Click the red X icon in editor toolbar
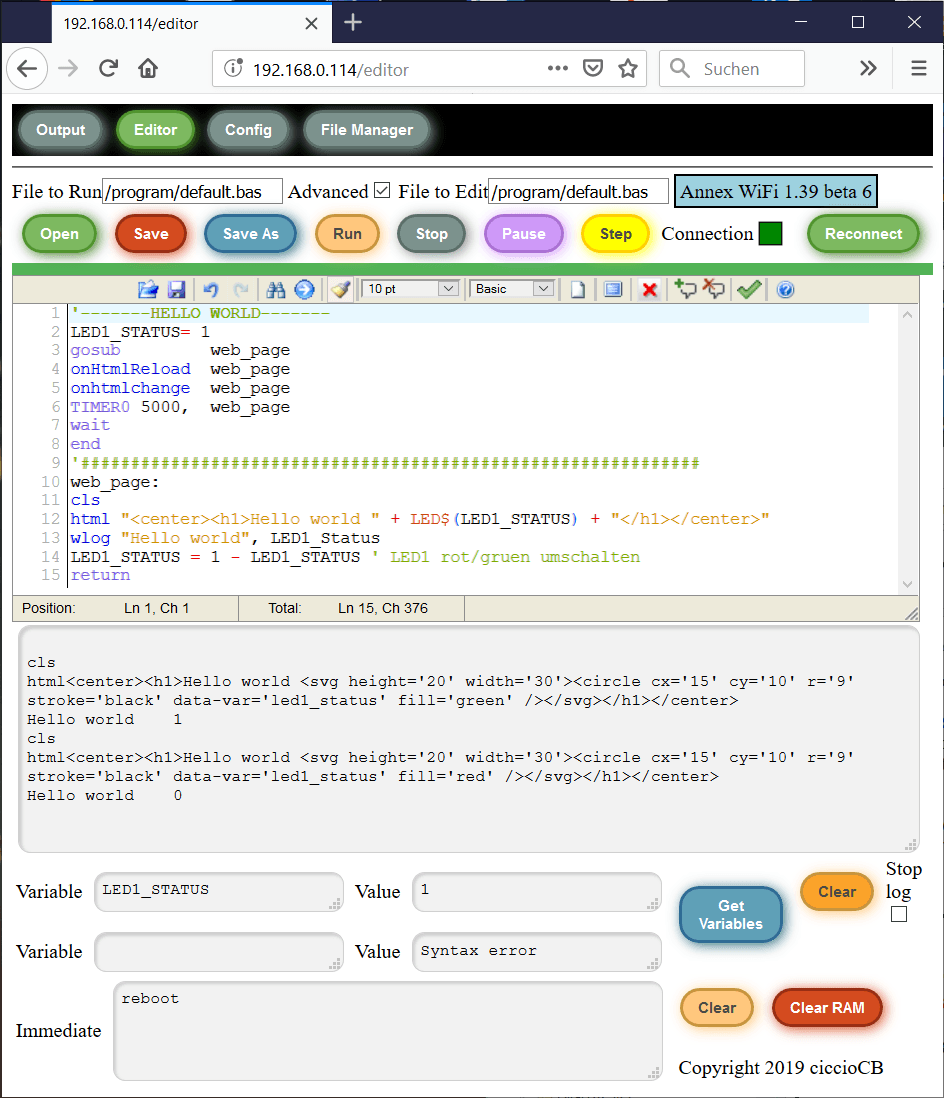This screenshot has height=1098, width=944. click(649, 289)
